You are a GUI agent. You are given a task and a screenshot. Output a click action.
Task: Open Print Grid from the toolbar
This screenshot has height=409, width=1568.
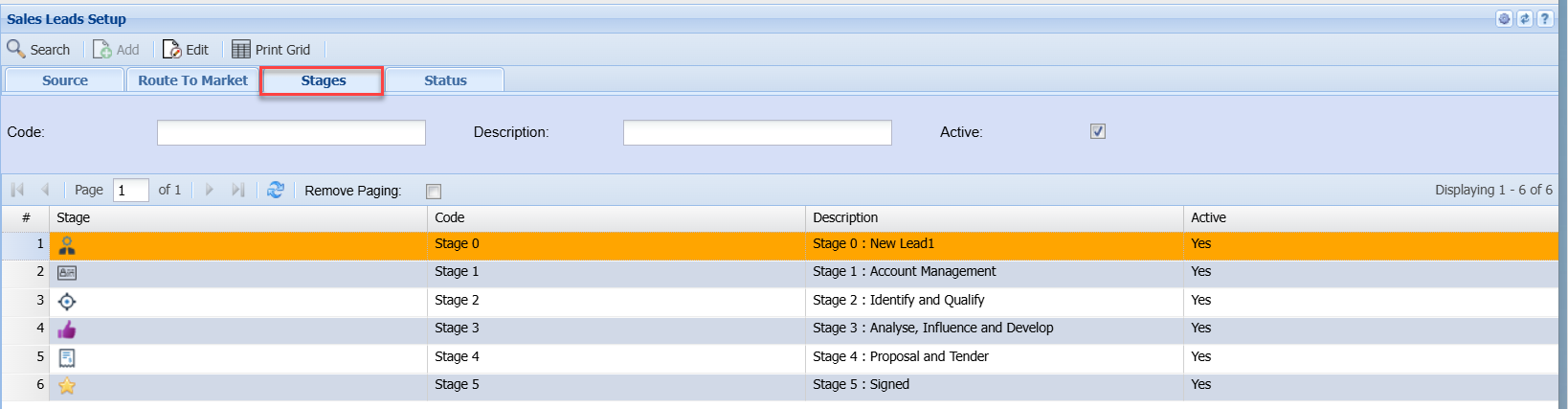(x=272, y=50)
